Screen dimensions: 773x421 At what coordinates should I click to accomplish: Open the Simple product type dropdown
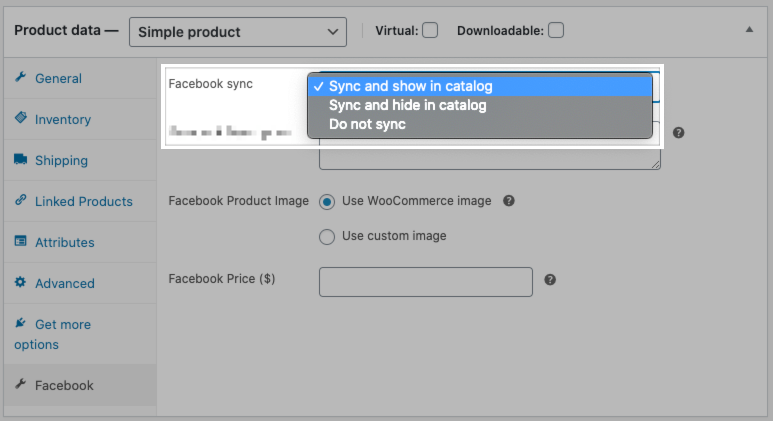pyautogui.click(x=238, y=32)
